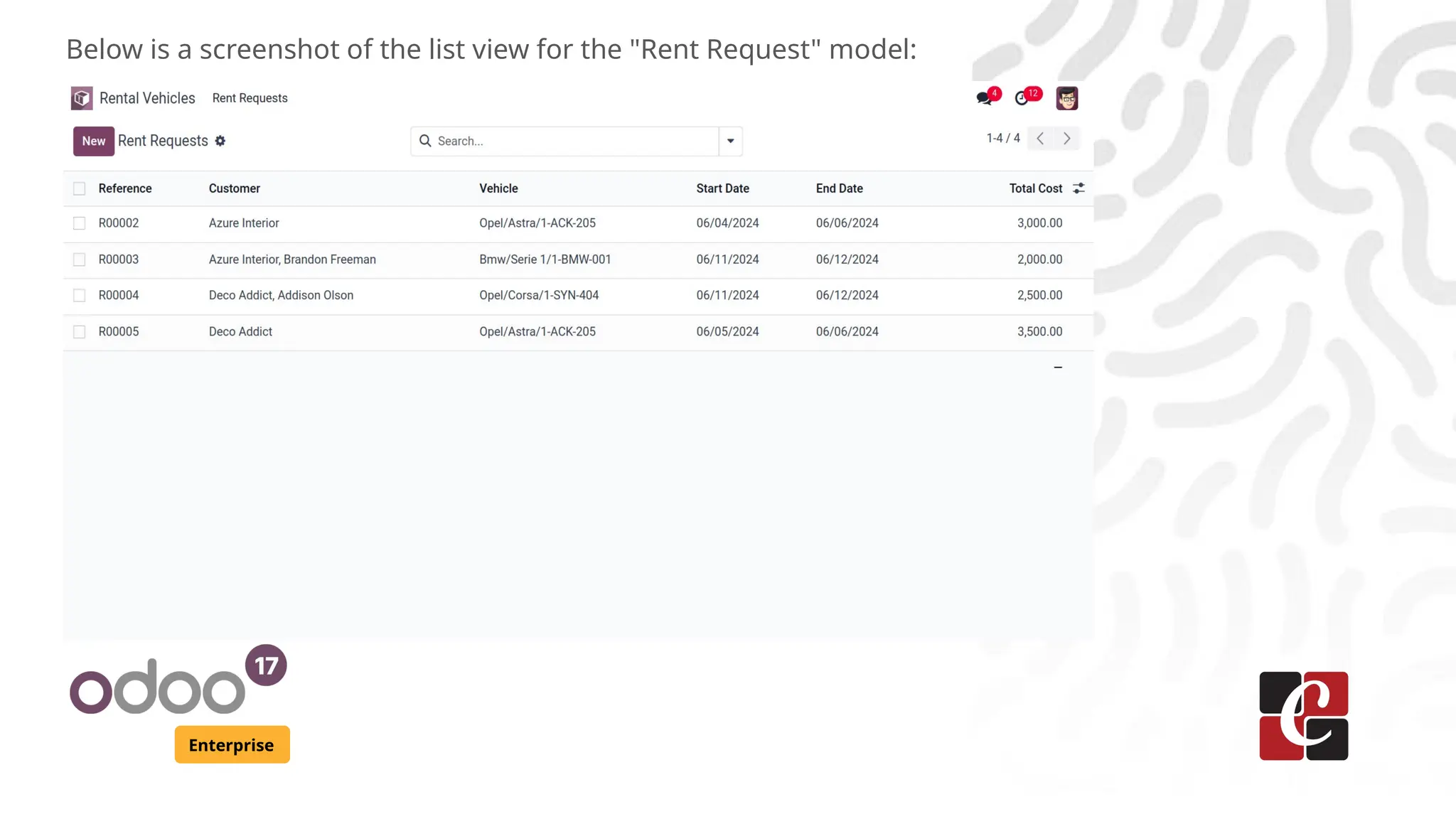Click the search magnifier icon
Screen dimensions: 1456x819
(425, 141)
